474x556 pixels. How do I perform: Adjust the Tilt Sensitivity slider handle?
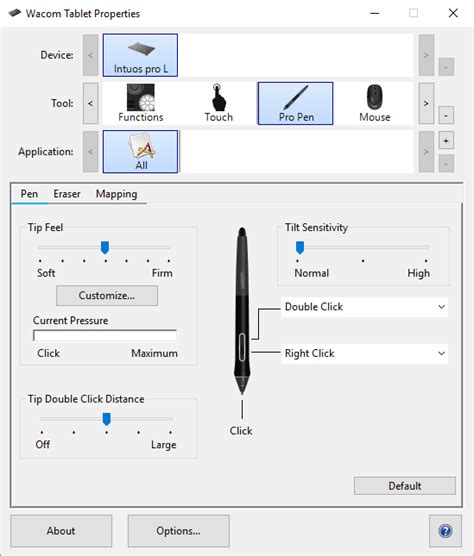coord(300,248)
